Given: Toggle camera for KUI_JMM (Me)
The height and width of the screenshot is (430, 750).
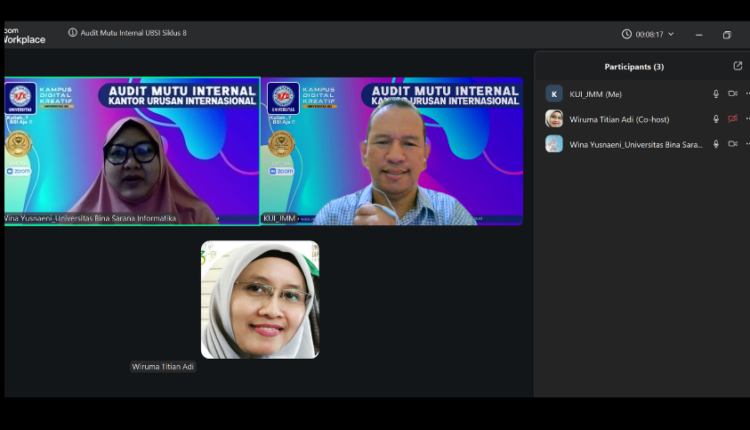Looking at the screenshot, I should 733,94.
